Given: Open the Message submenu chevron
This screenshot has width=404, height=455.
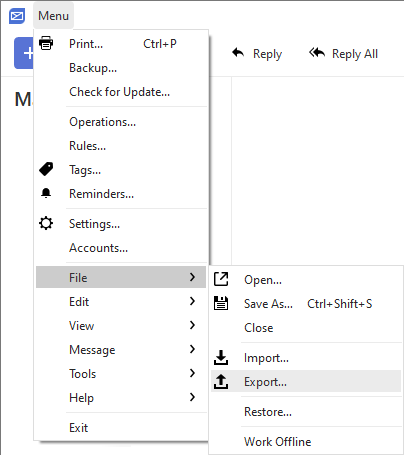Looking at the screenshot, I should tap(192, 349).
